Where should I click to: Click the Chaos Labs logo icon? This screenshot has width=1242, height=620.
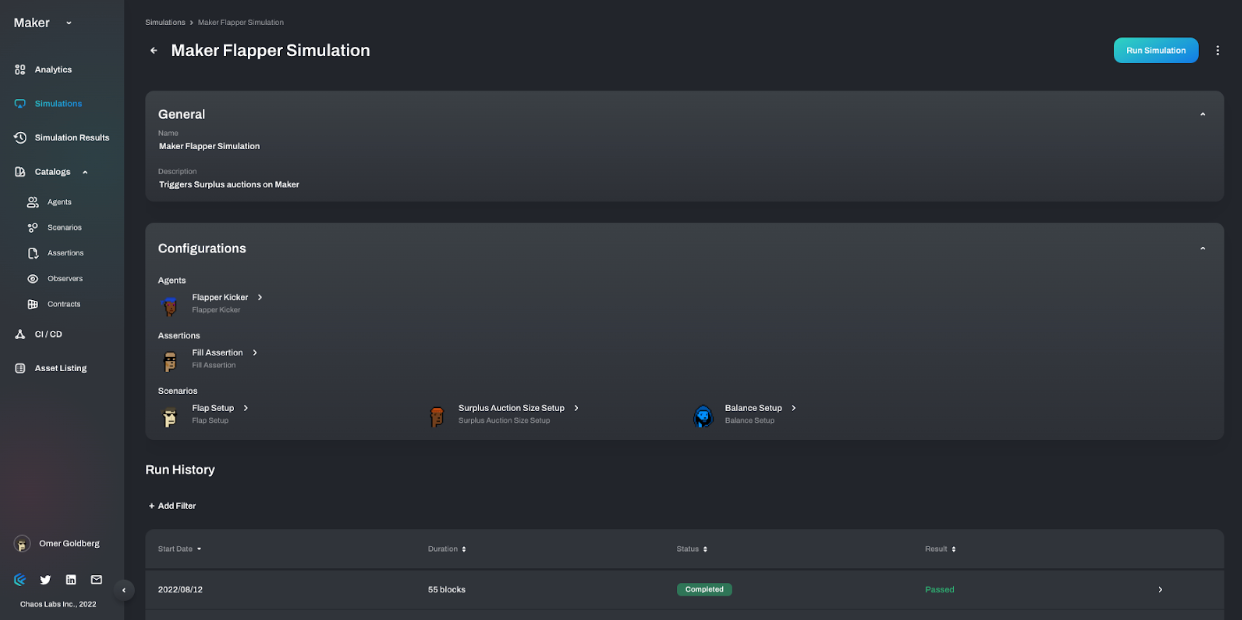coord(20,579)
